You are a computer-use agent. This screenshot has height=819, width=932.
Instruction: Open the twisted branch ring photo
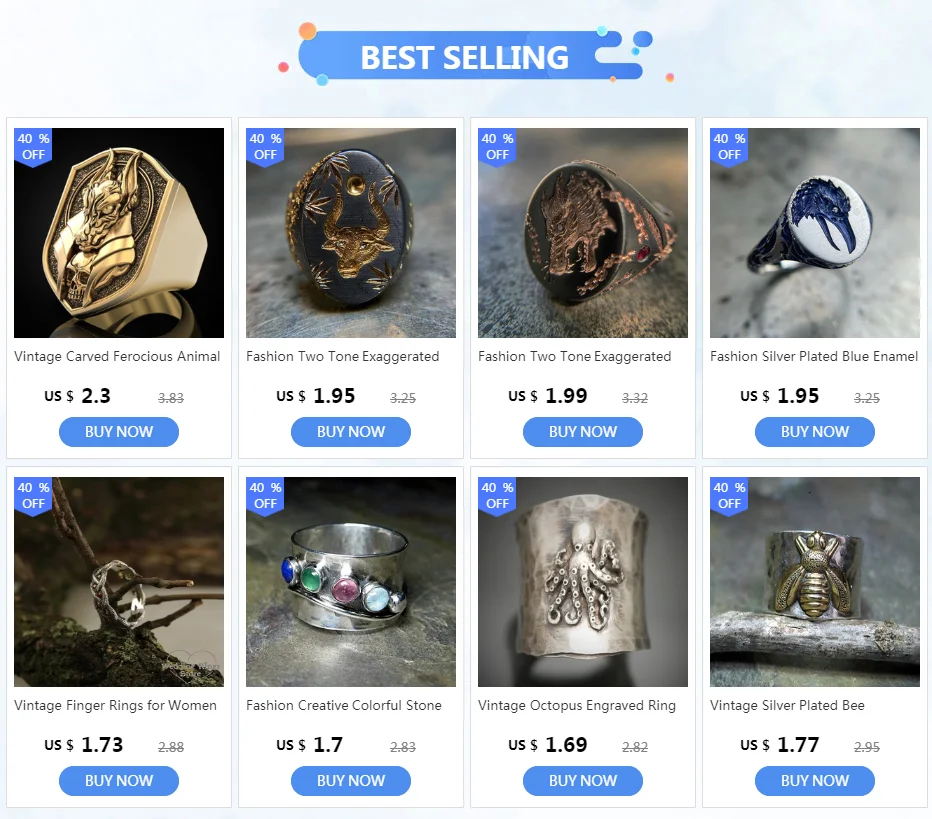pos(119,582)
